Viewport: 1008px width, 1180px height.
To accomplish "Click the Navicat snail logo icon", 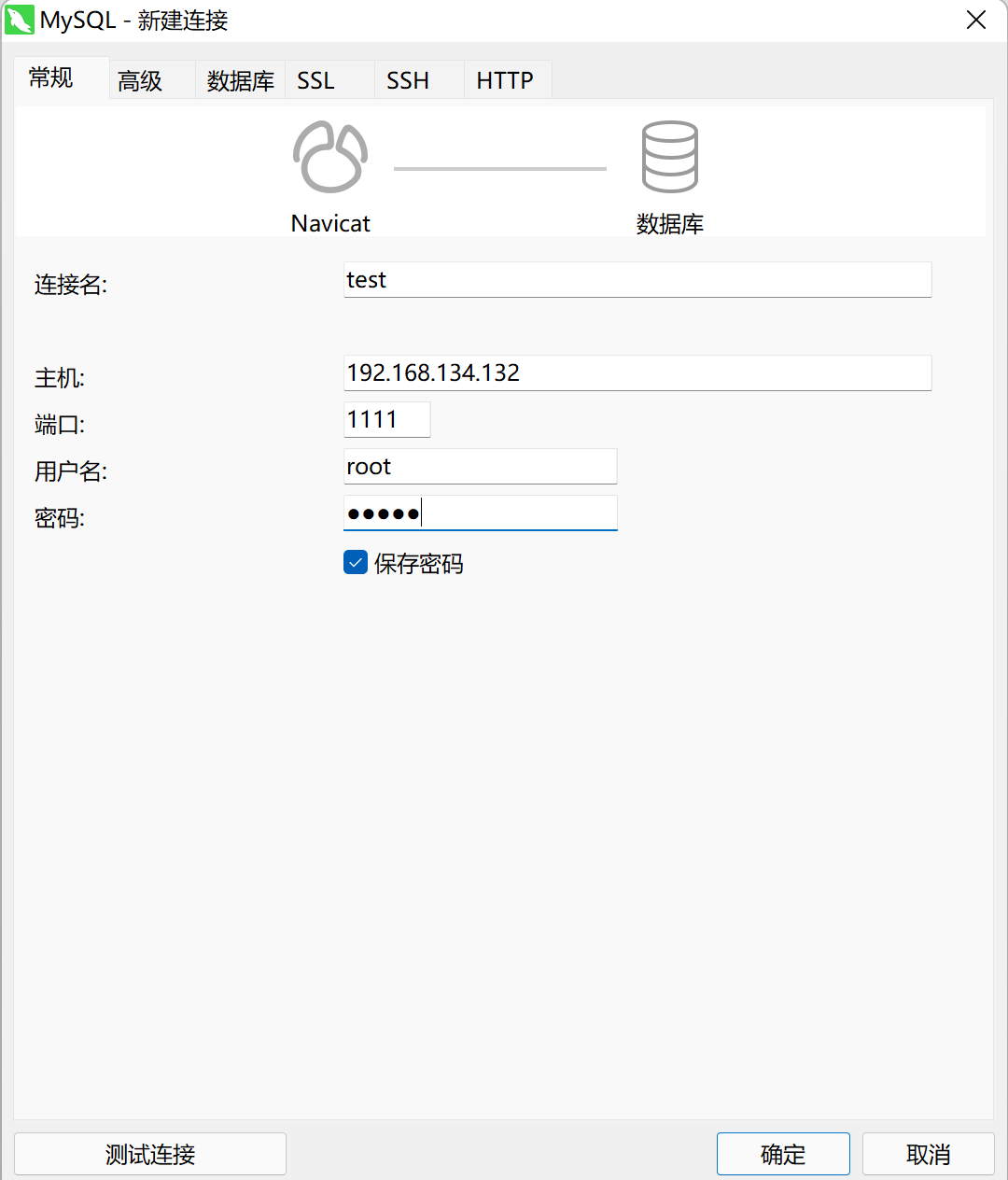I will pyautogui.click(x=329, y=154).
